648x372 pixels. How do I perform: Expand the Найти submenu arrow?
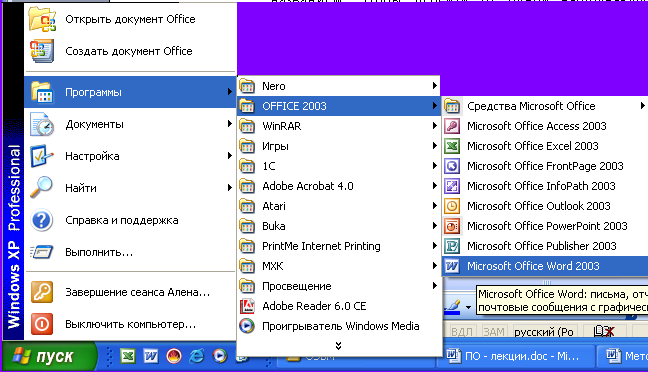(229, 188)
